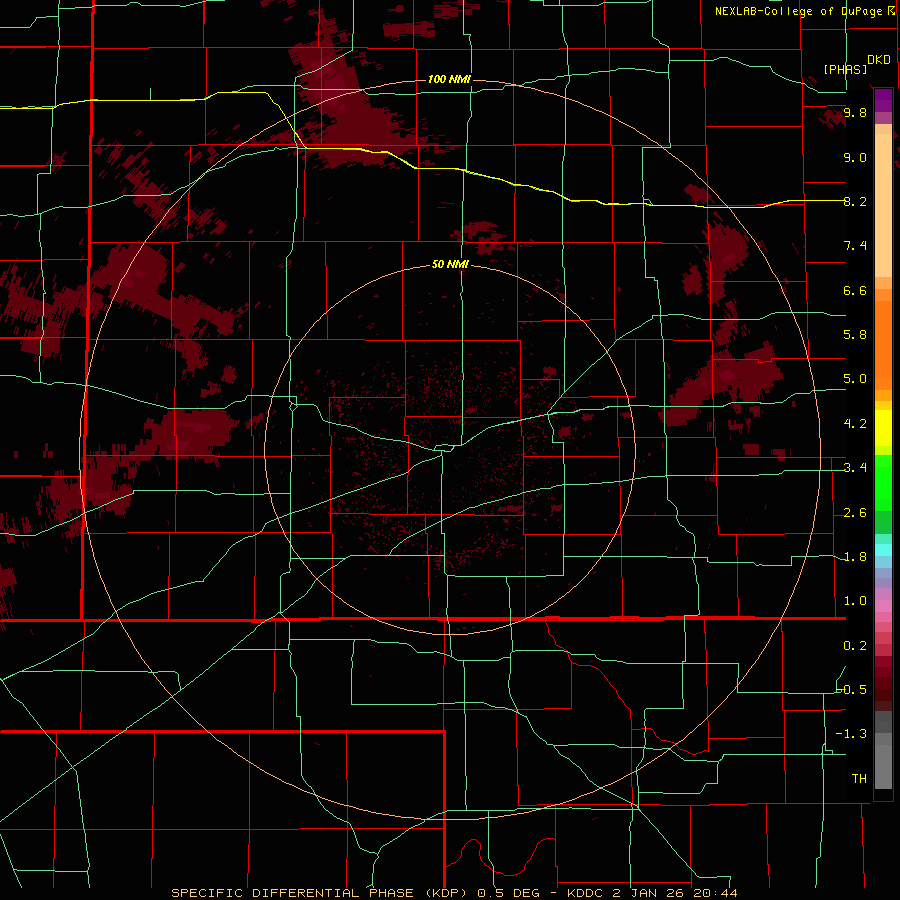Click the 4.2 value on the scale
This screenshot has width=900, height=900.
855,424
